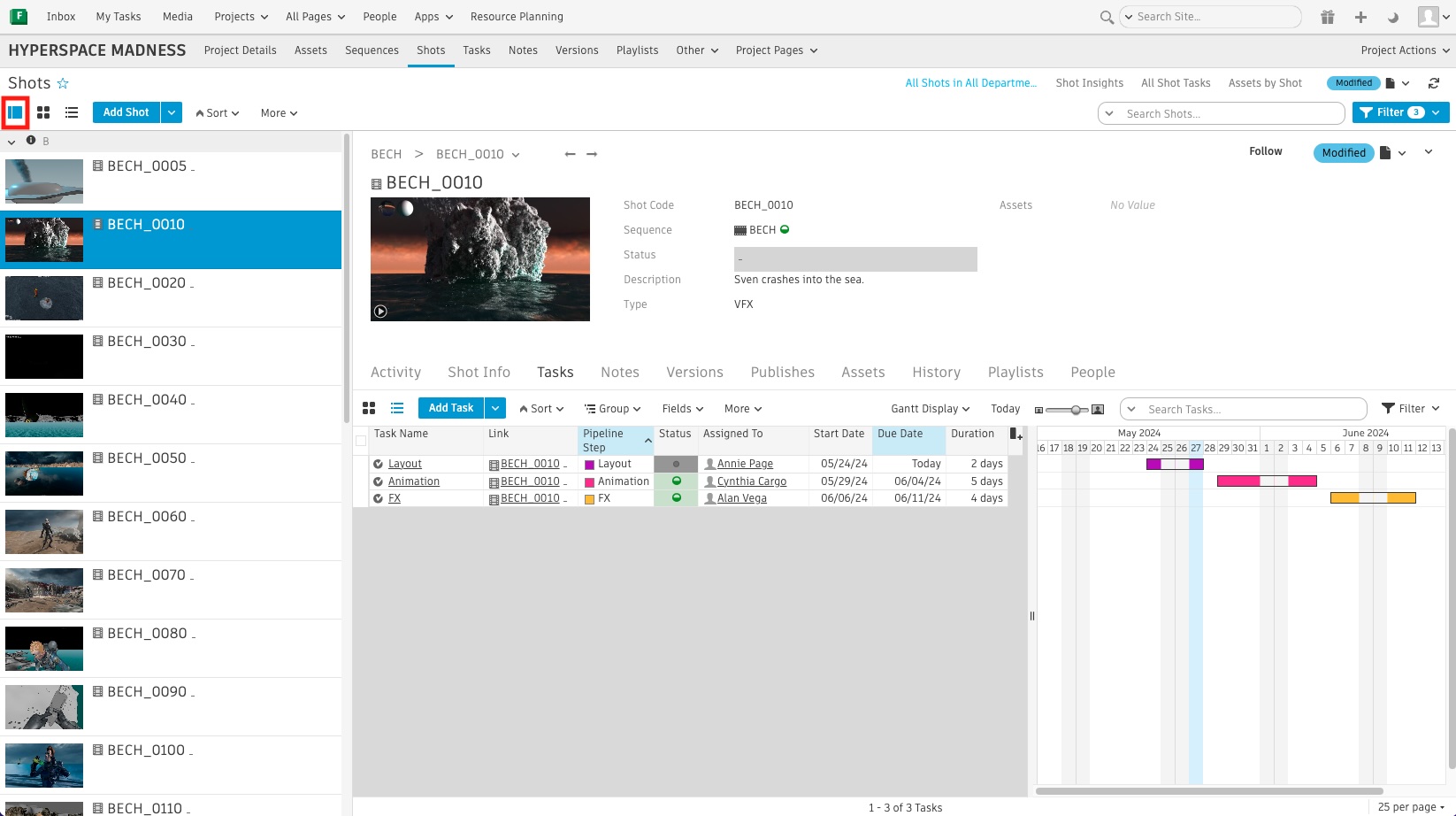
Task: Click the Add Shot button
Action: (x=126, y=112)
